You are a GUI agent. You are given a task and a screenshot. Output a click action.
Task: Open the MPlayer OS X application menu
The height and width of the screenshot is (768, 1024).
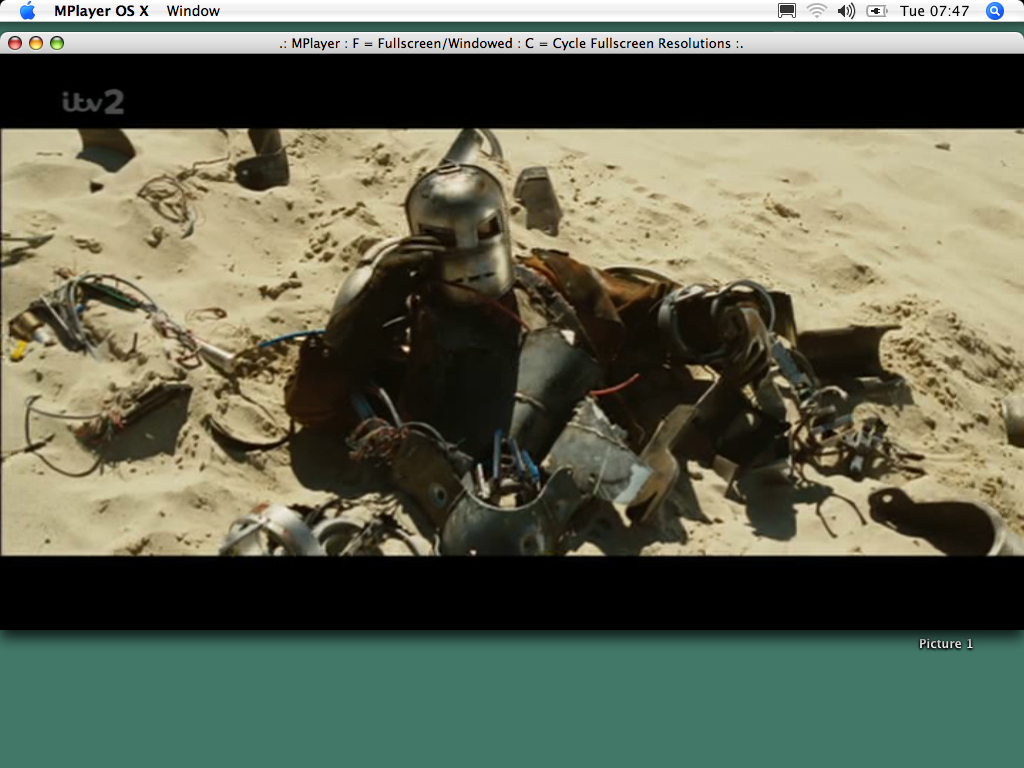point(101,11)
